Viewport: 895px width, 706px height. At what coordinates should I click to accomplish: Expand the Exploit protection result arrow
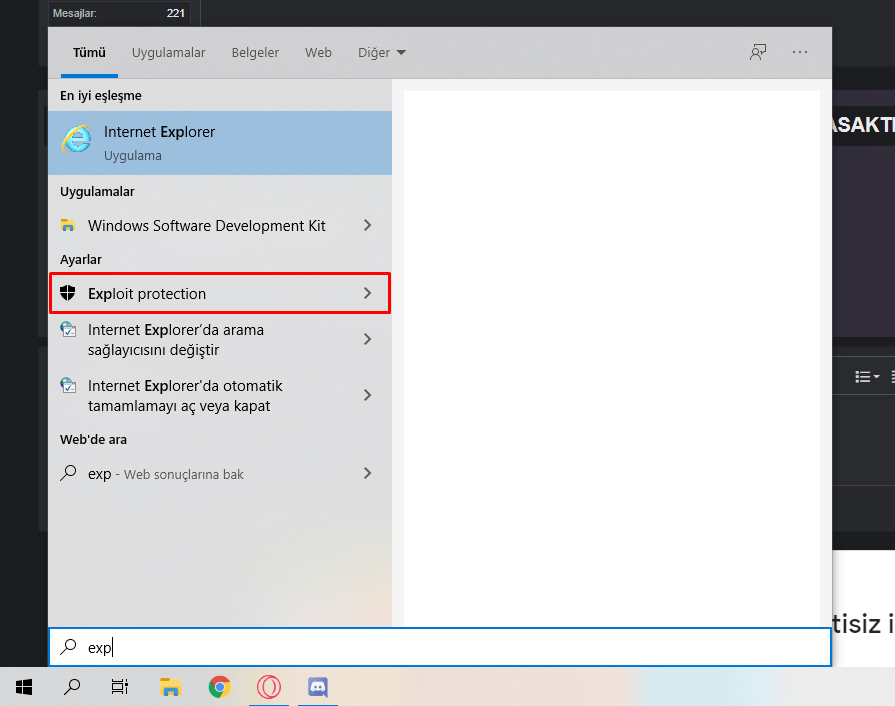coord(368,293)
